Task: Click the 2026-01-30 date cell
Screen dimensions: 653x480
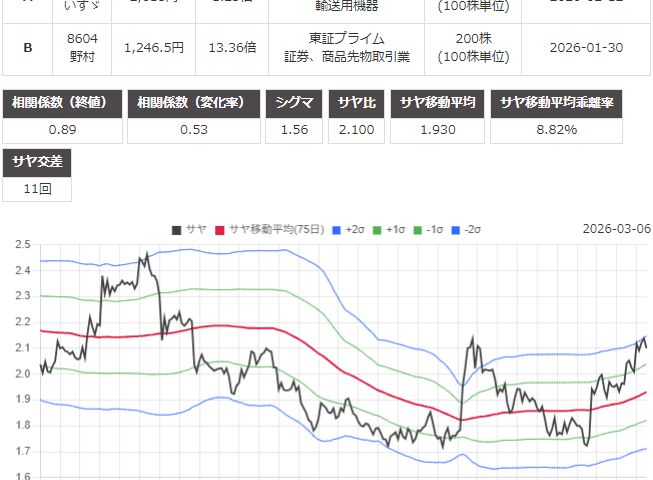Action: pyautogui.click(x=585, y=47)
